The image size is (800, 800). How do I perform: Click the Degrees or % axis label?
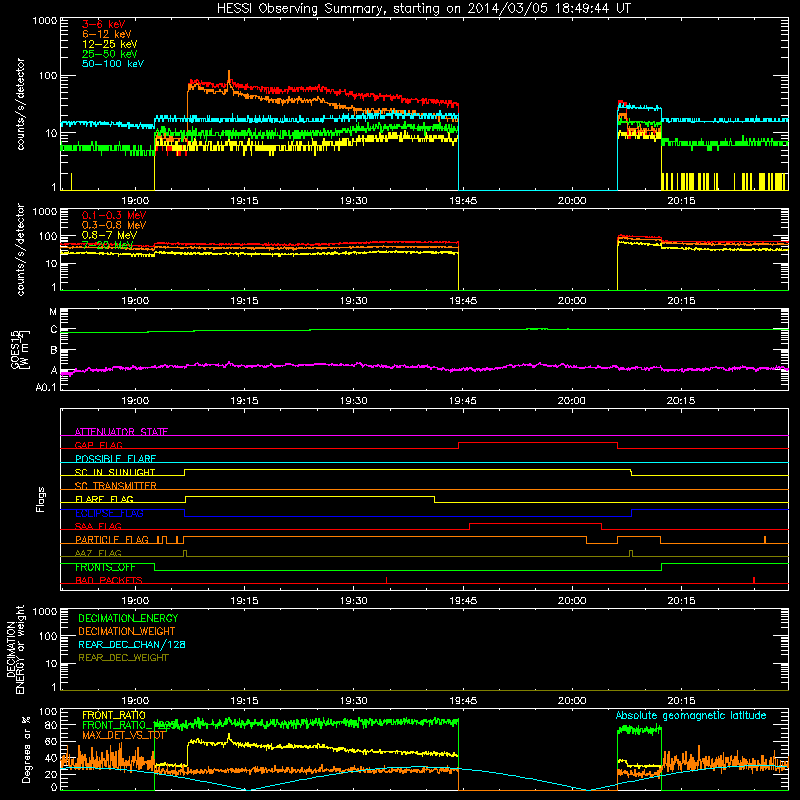tap(26, 749)
